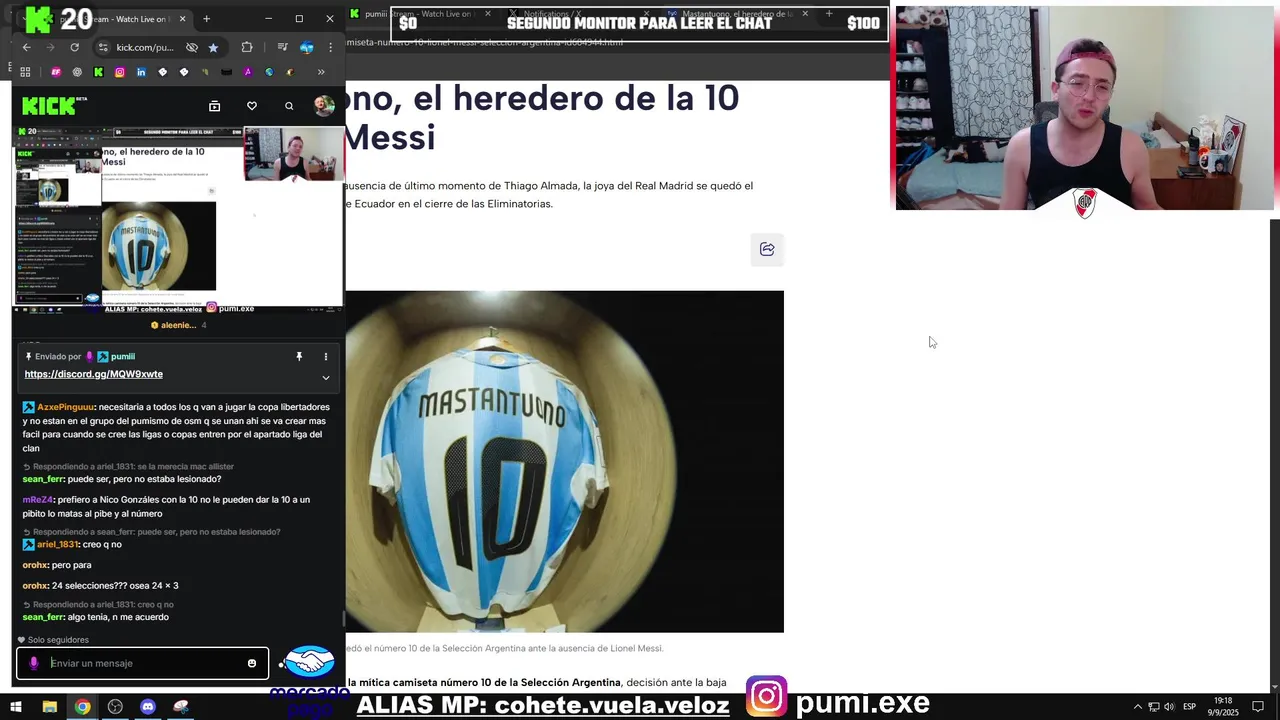This screenshot has width=1280, height=720.
Task: Open the Windows Start menu
Action: coord(16,707)
